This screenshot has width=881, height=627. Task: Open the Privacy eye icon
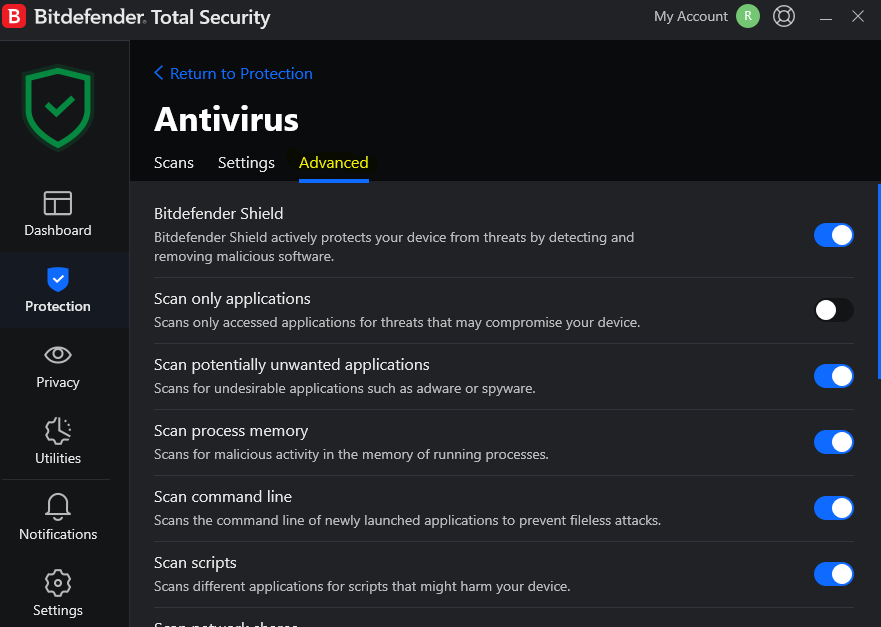[x=58, y=355]
